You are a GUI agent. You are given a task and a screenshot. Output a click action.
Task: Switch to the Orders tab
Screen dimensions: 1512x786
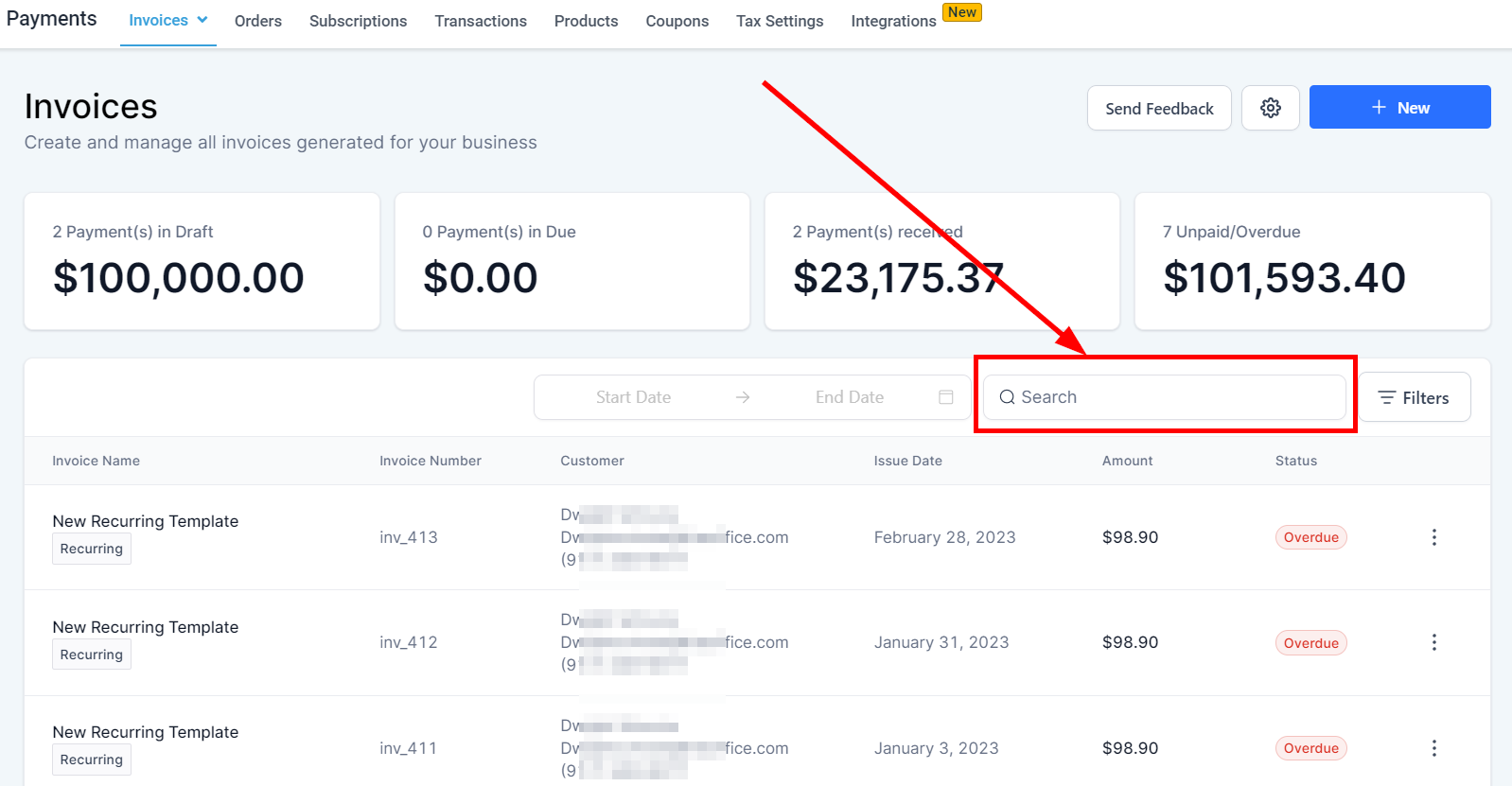(x=258, y=21)
